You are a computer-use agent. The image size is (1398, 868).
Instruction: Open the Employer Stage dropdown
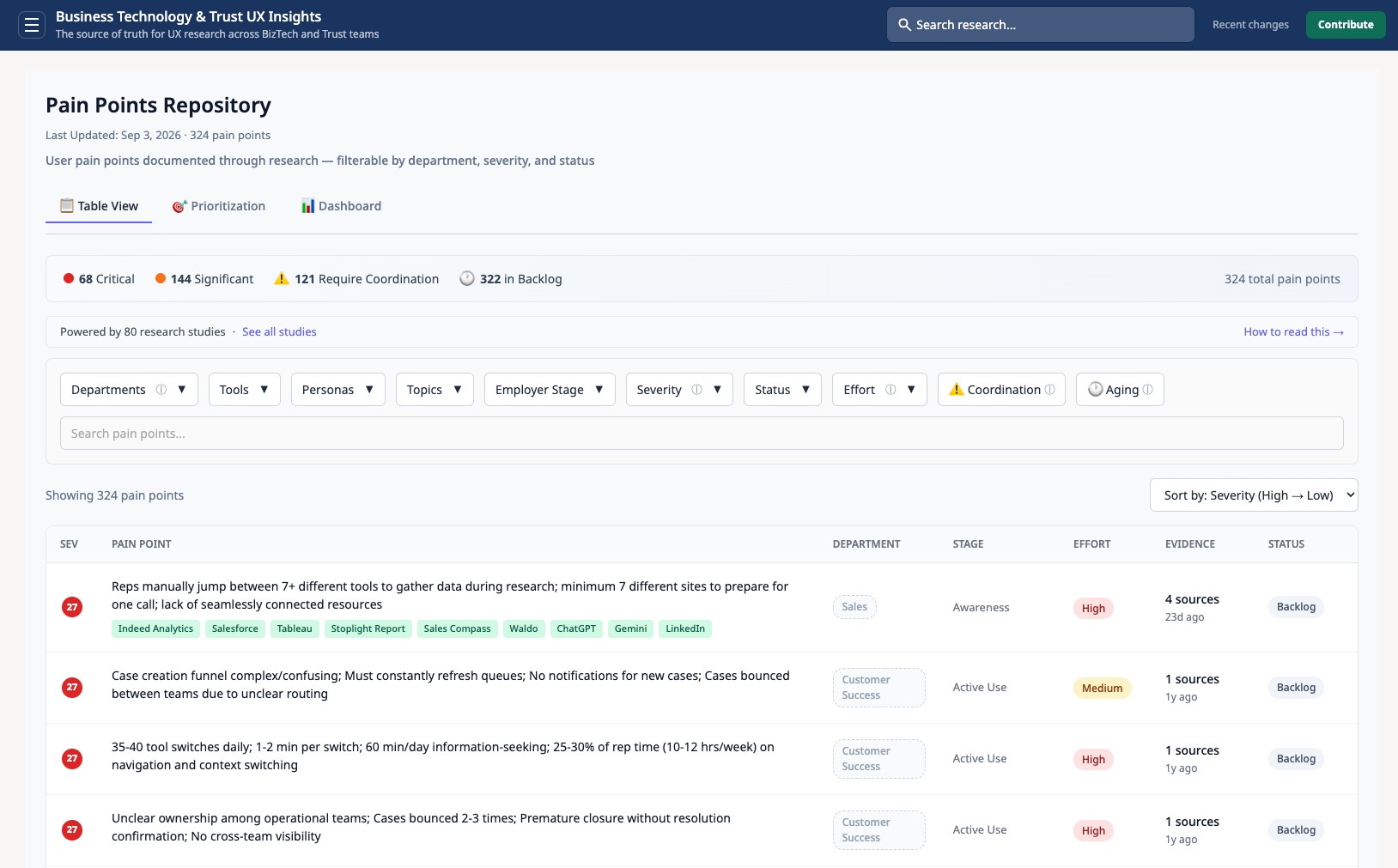tap(550, 390)
